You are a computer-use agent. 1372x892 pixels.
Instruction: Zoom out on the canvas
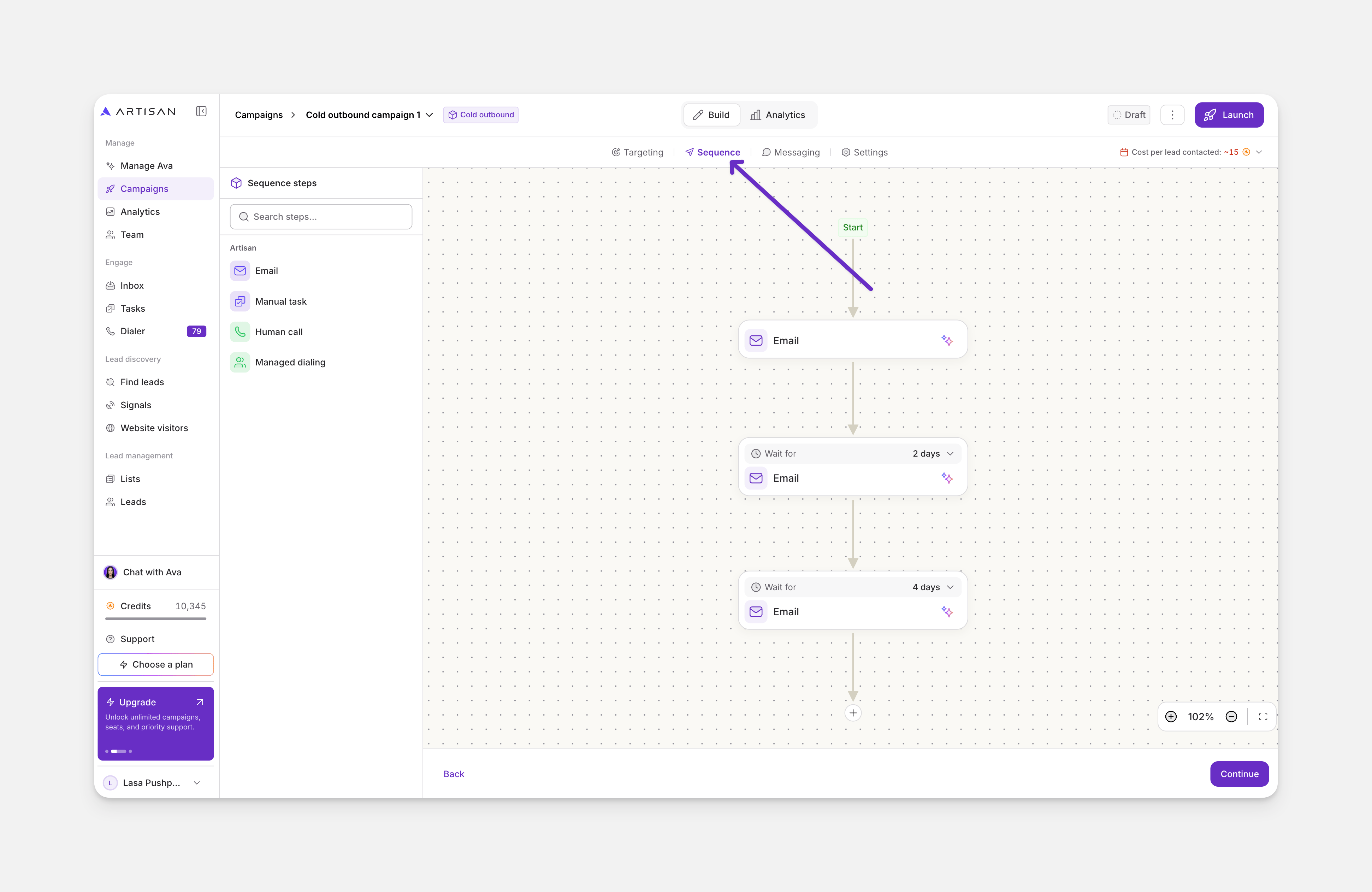coord(1231,717)
